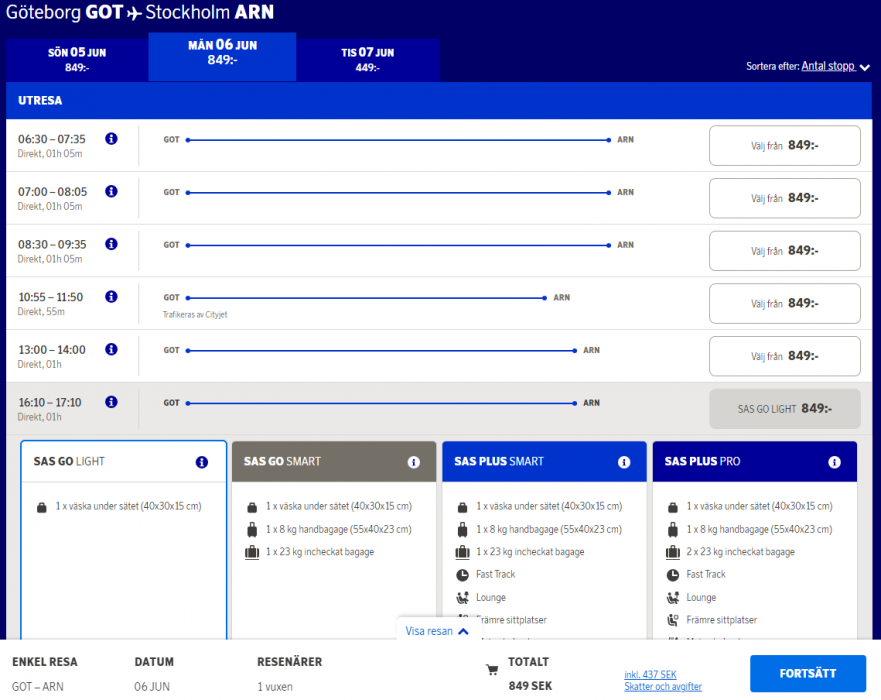This screenshot has width=881, height=700.
Task: Click the shopping cart icon beside Totalt
Action: coord(491,670)
